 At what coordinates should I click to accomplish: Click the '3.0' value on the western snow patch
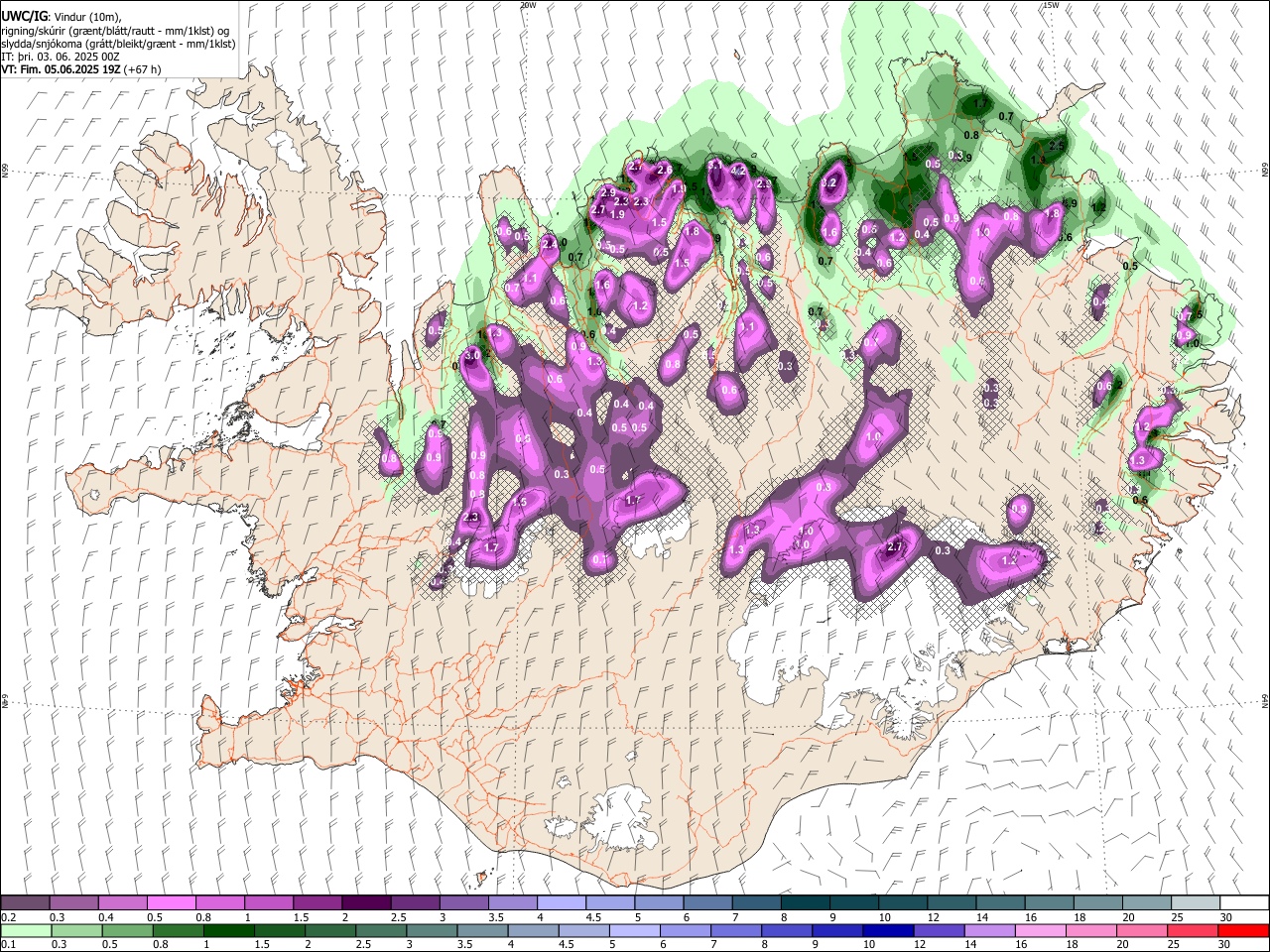pos(472,355)
